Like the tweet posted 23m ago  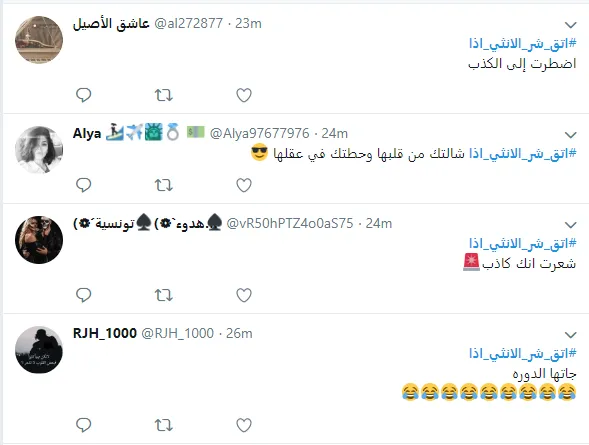[x=244, y=95]
